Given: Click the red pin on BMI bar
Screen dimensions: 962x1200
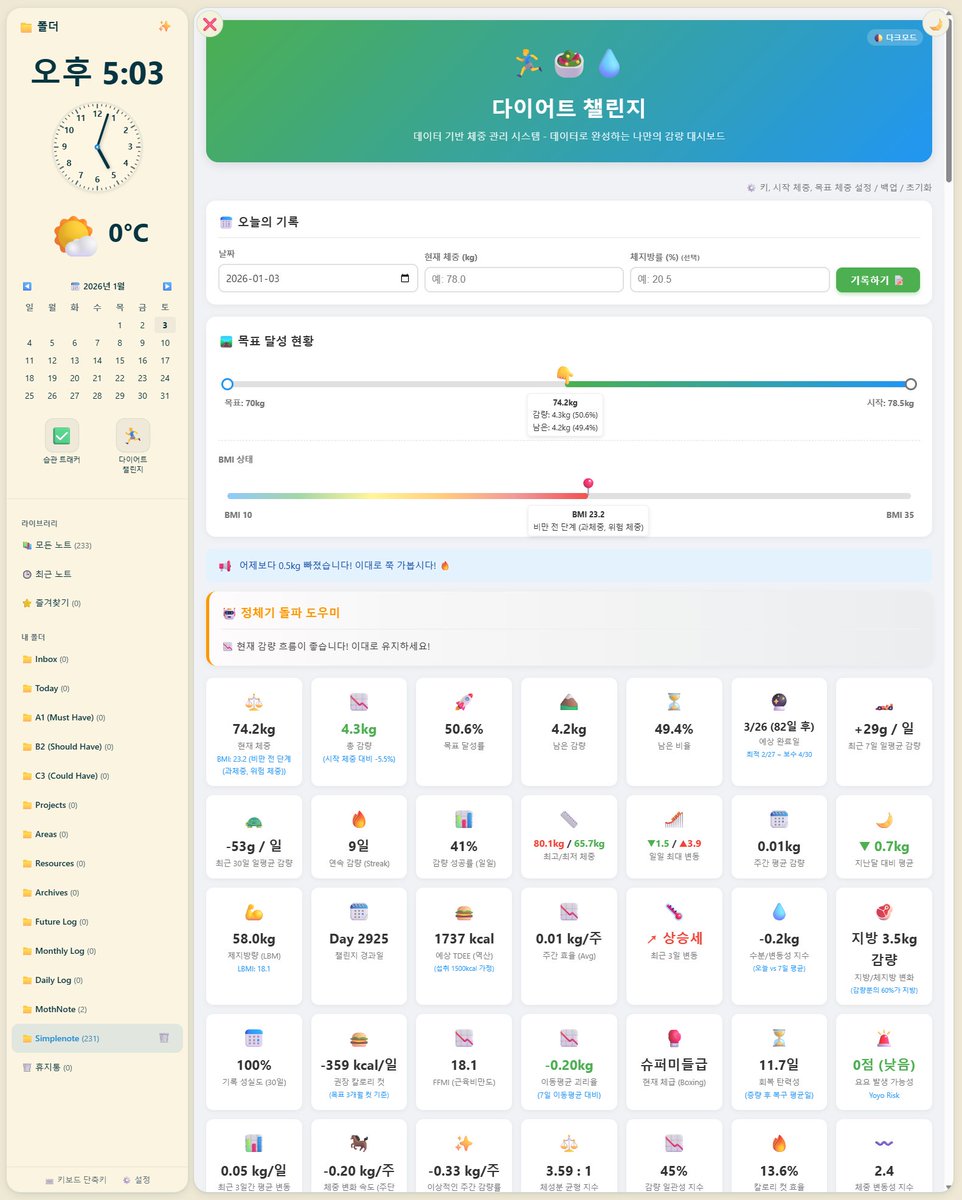Looking at the screenshot, I should (588, 486).
